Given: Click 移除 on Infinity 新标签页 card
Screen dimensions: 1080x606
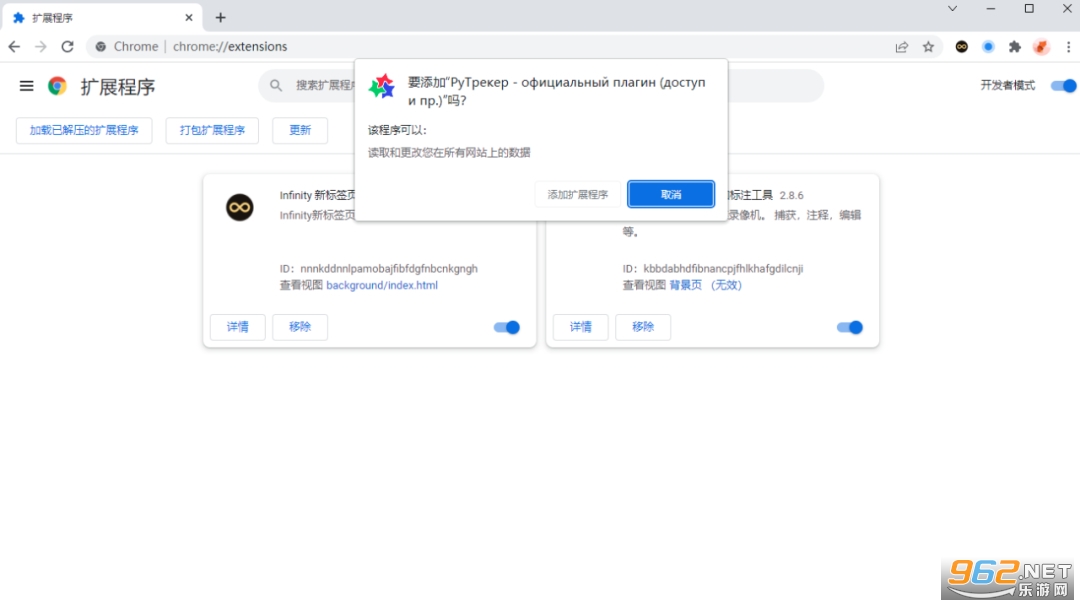Looking at the screenshot, I should [x=300, y=327].
